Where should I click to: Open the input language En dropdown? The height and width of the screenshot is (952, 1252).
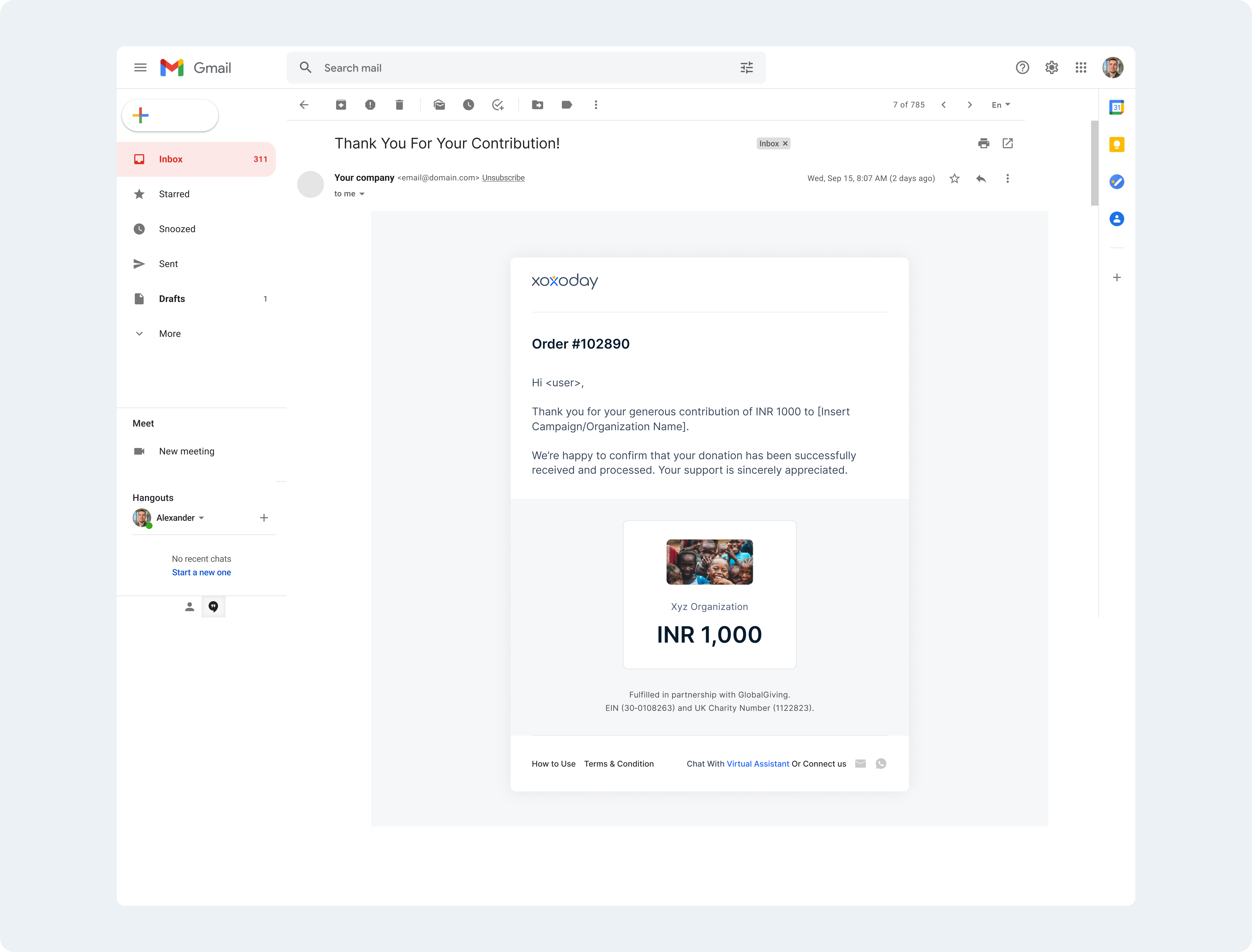[1001, 105]
